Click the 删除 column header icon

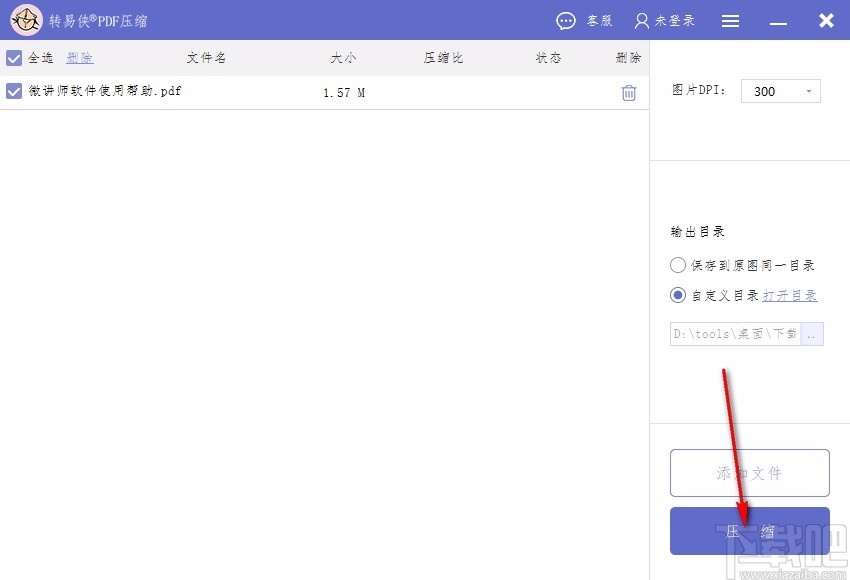(628, 57)
